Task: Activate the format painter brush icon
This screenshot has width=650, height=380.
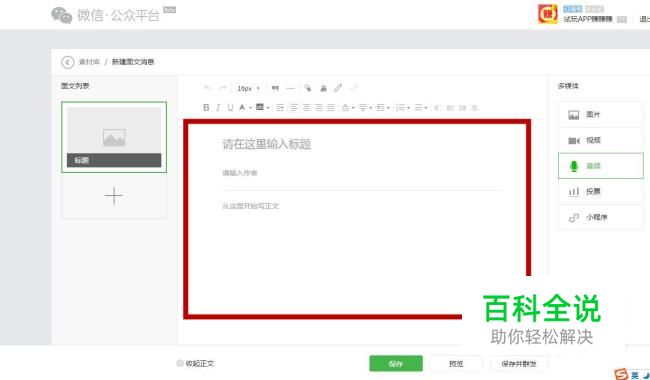Action: pos(323,88)
